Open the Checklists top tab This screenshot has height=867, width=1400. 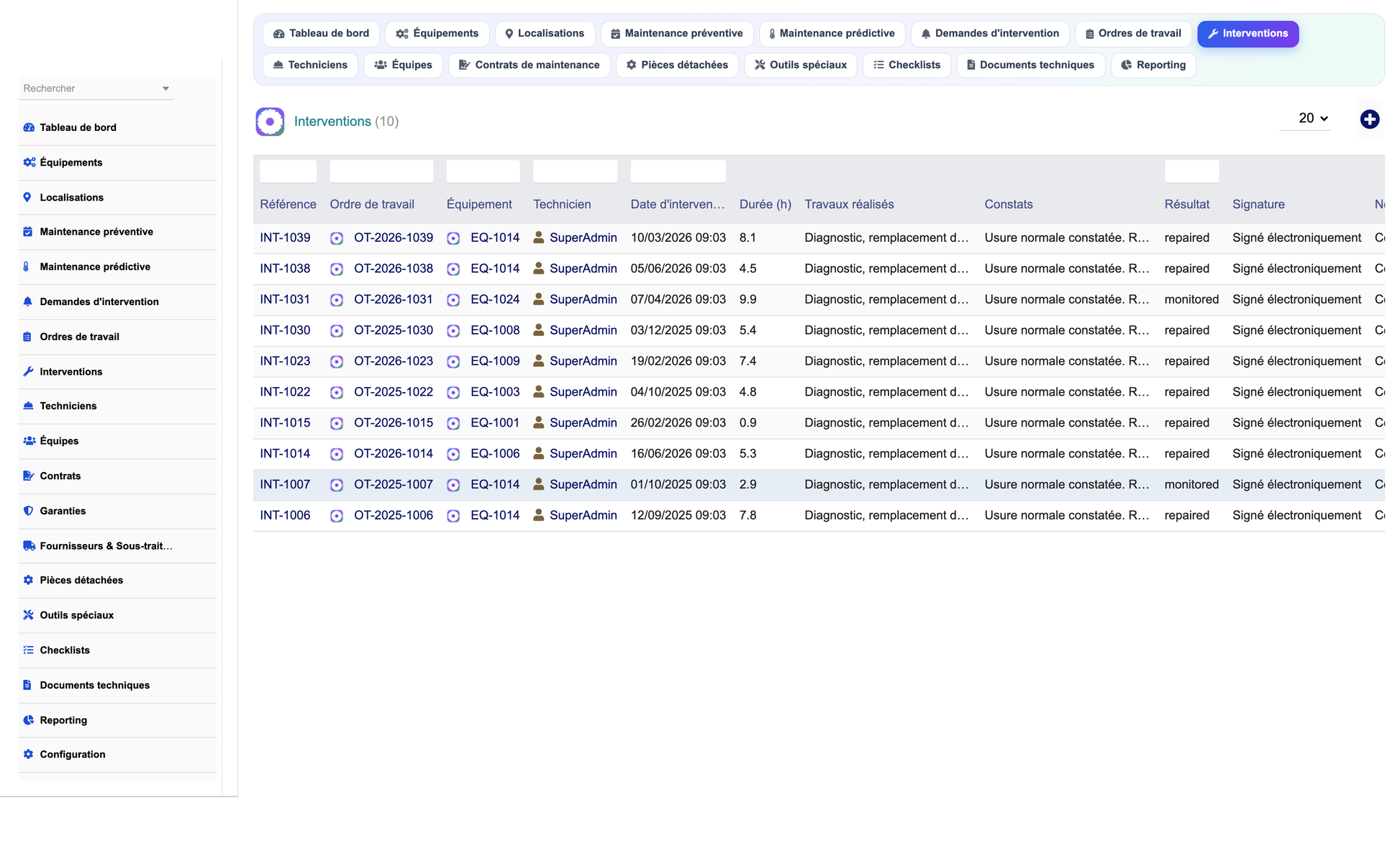[x=906, y=65]
